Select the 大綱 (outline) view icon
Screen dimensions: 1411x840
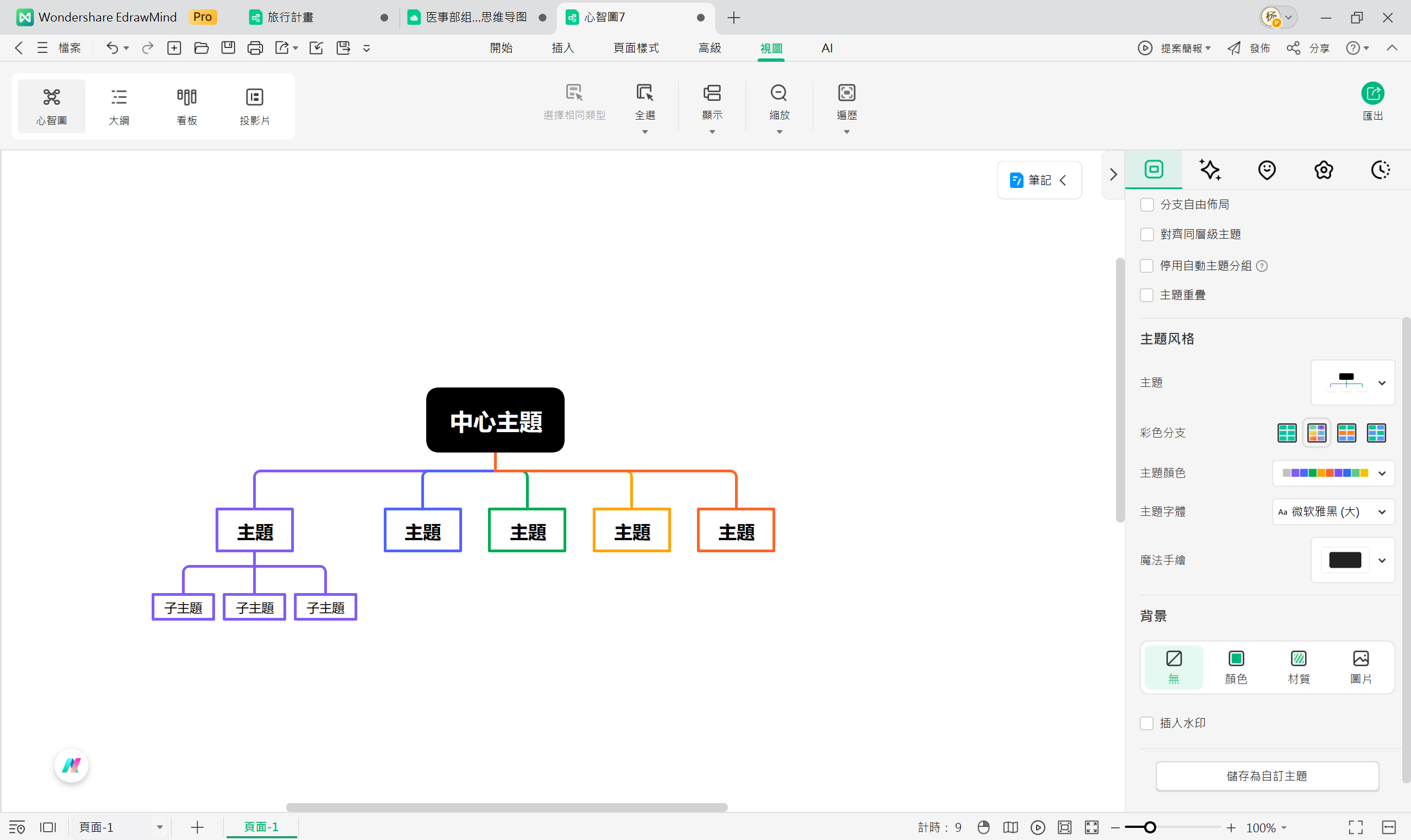pyautogui.click(x=119, y=106)
